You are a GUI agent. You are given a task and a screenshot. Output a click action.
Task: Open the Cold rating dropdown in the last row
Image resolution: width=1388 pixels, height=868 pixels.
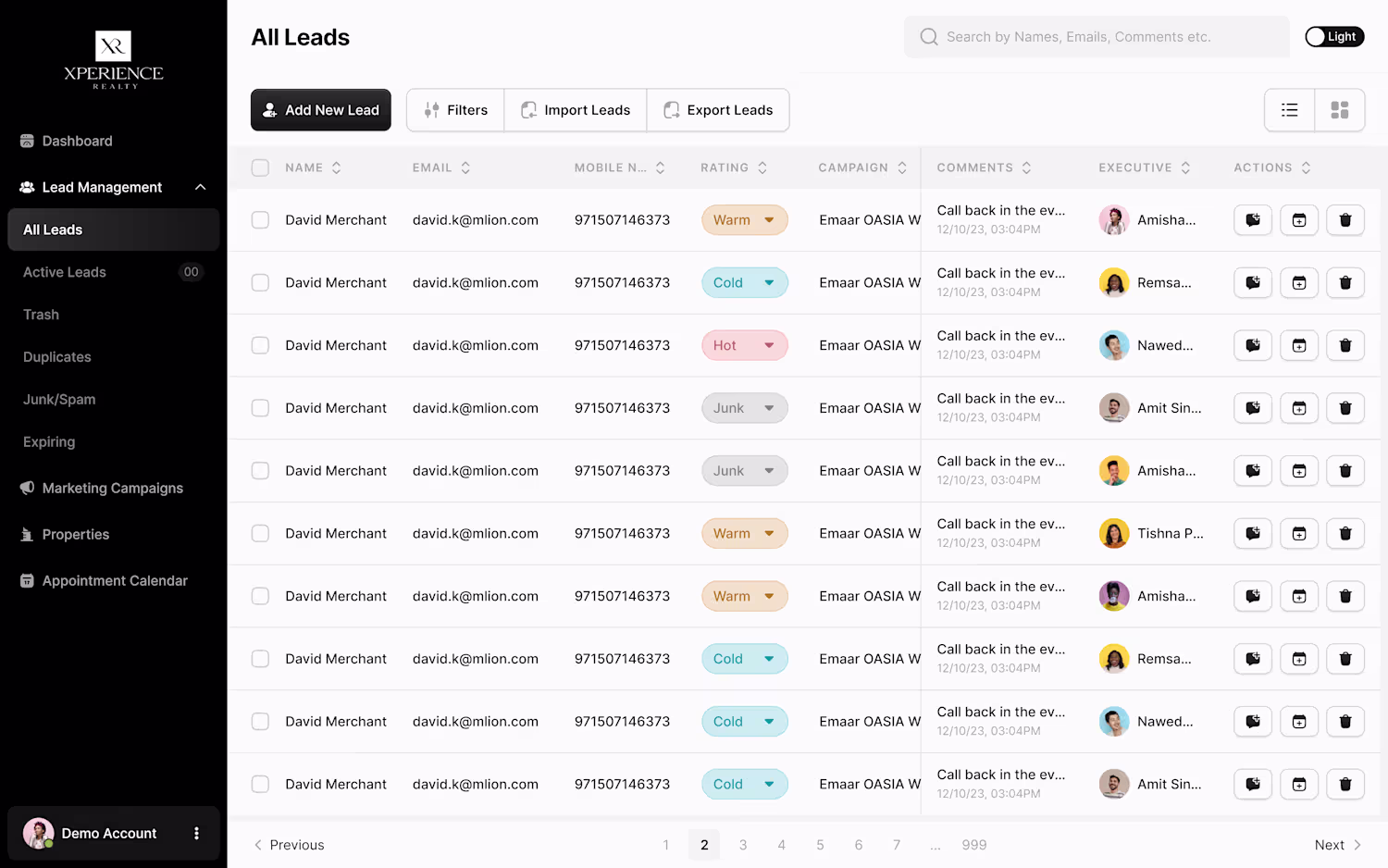coord(745,784)
